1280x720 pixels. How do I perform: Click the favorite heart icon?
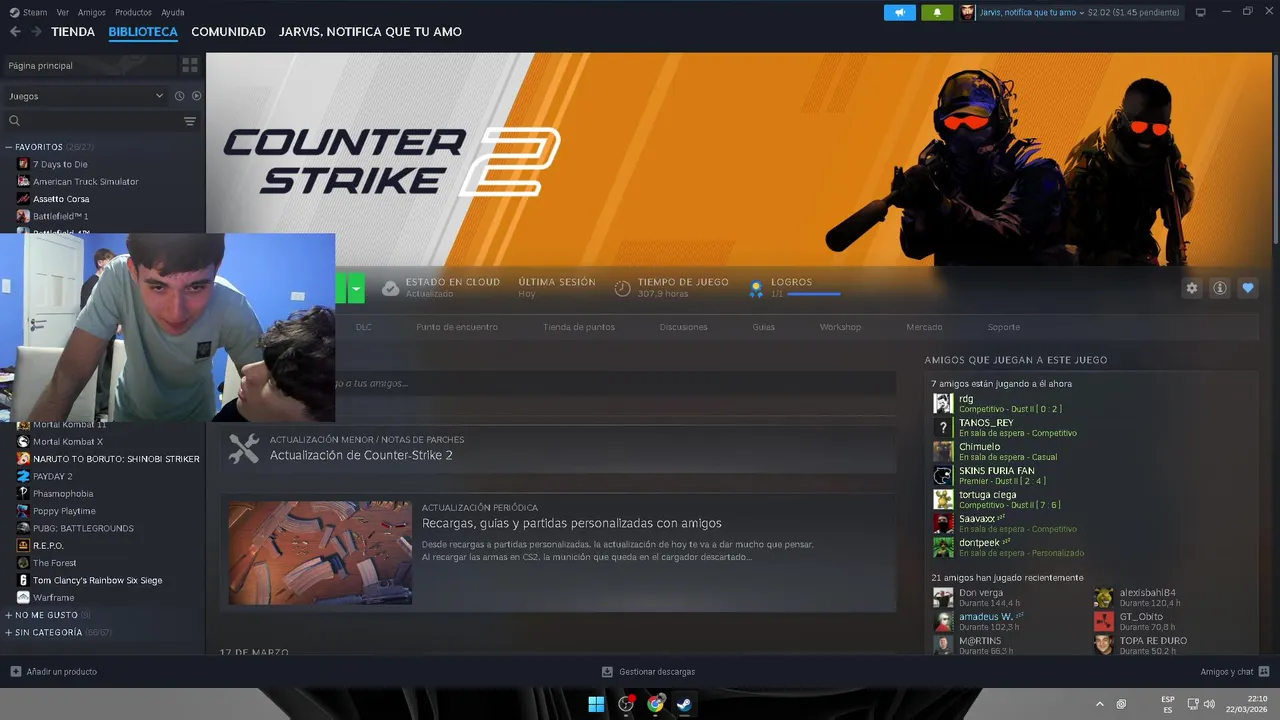1248,288
